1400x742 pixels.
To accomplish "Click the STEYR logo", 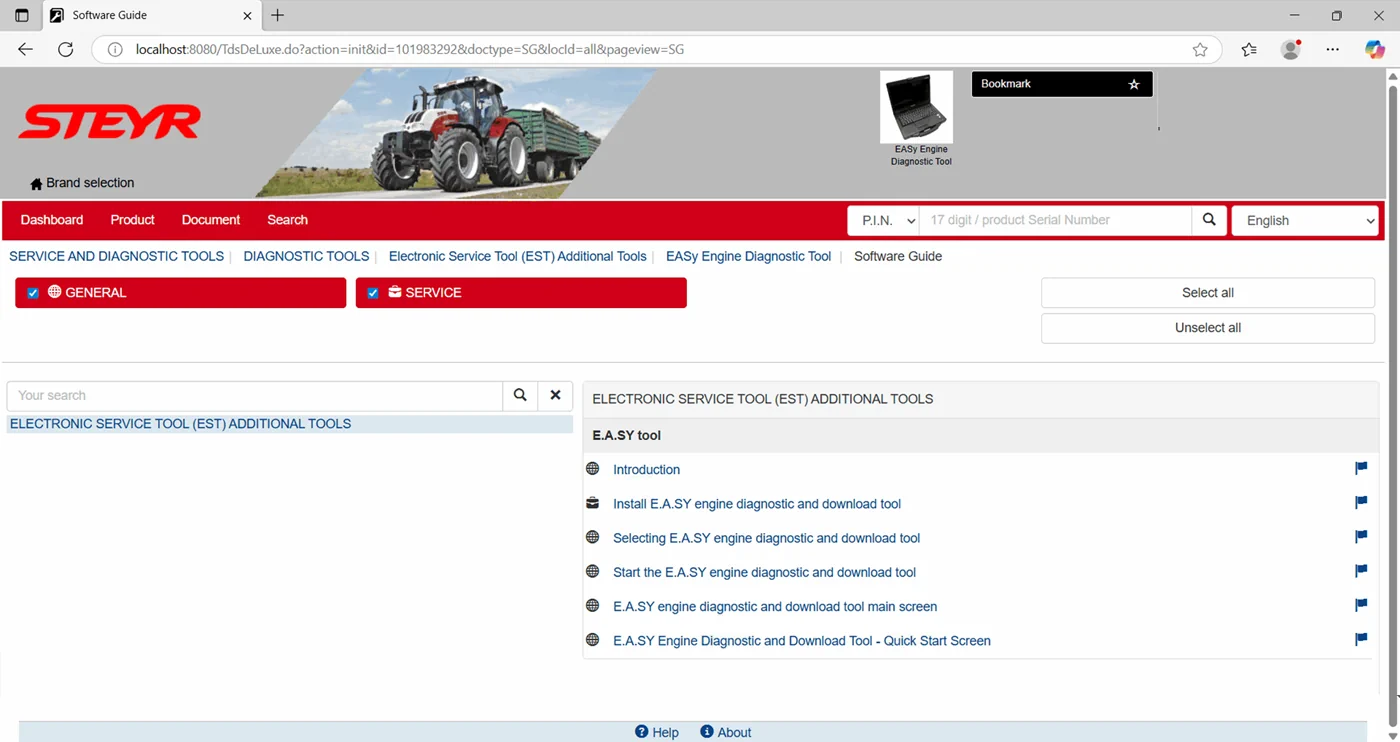I will (109, 122).
